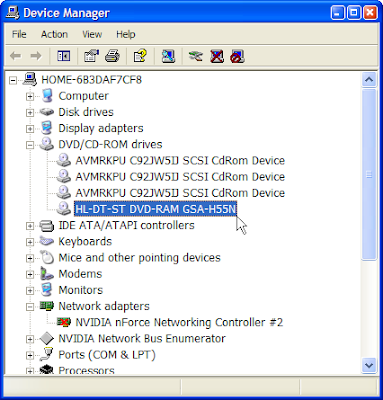Expand the NVIDIA Network Bus Enumerator node

(30, 339)
